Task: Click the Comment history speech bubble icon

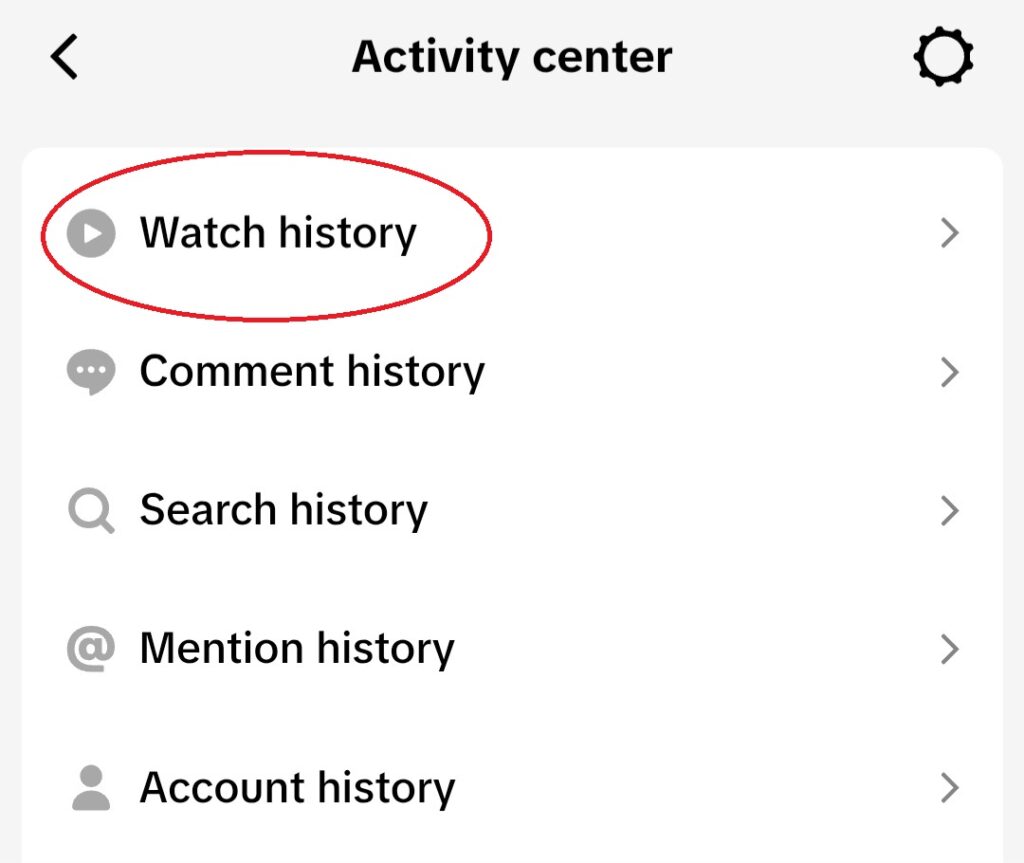Action: point(91,372)
